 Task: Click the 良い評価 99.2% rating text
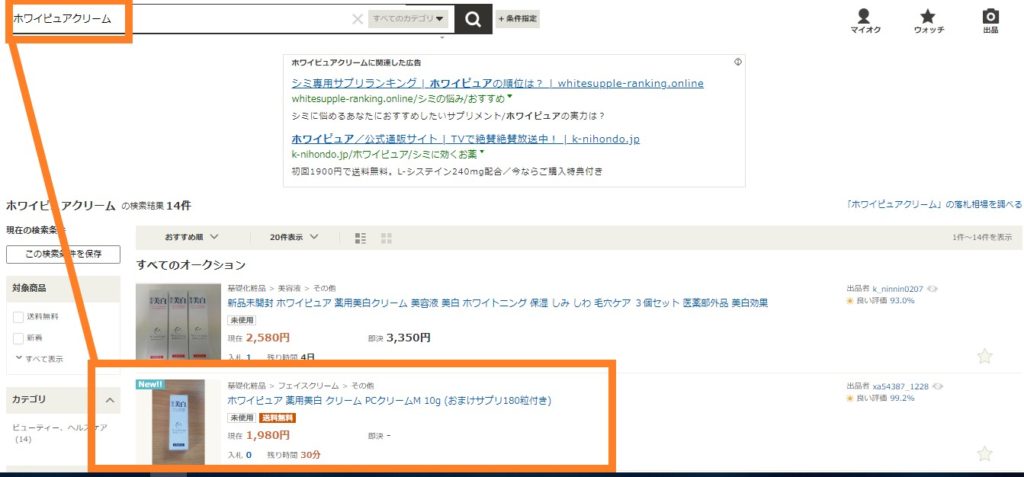885,398
